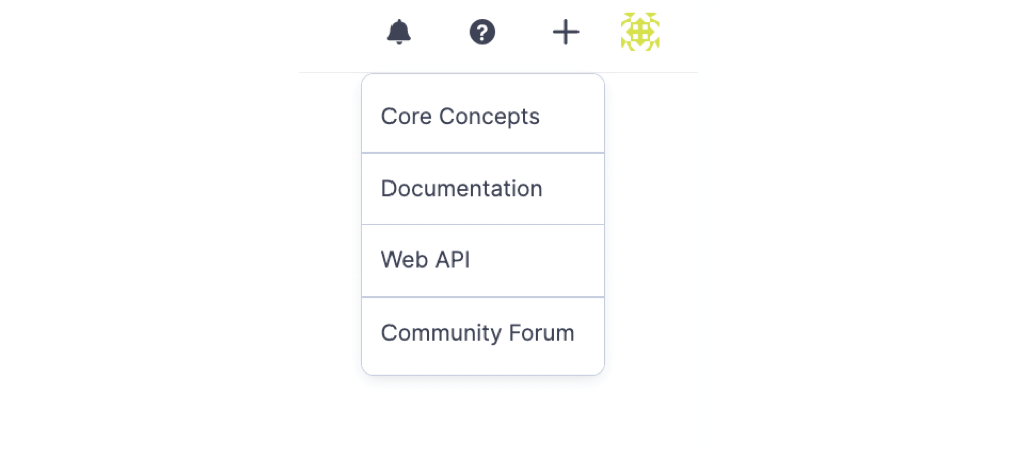Click the yellow-green identicon avatar
Image resolution: width=1030 pixels, height=468 pixels.
640,32
